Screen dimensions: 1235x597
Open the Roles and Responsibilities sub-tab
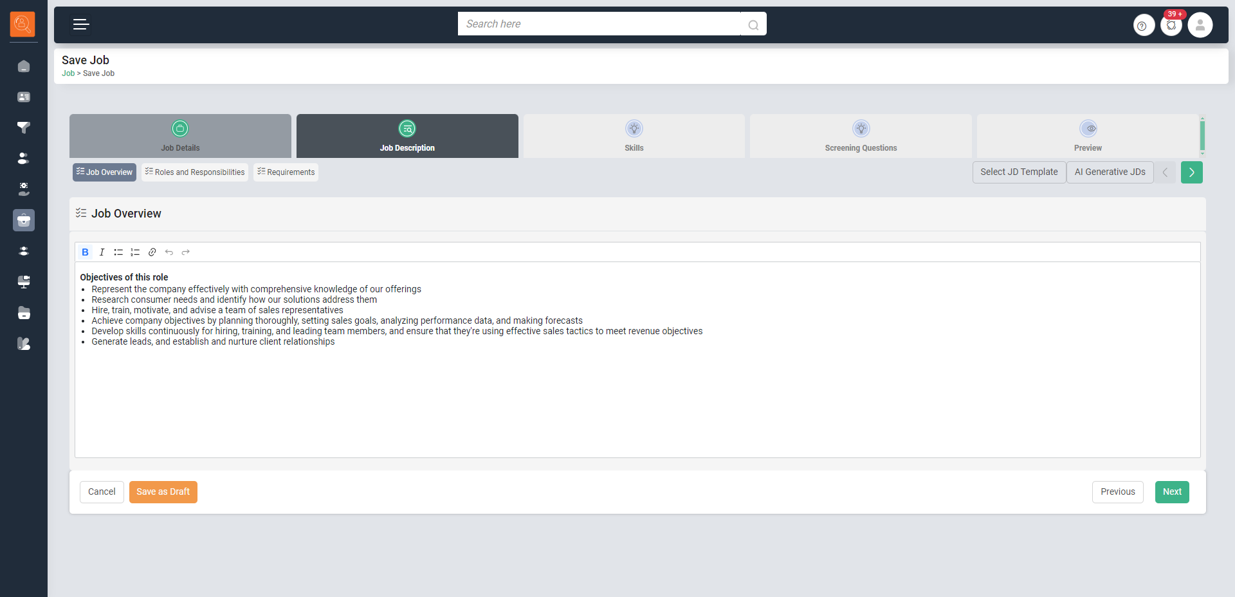coord(195,172)
